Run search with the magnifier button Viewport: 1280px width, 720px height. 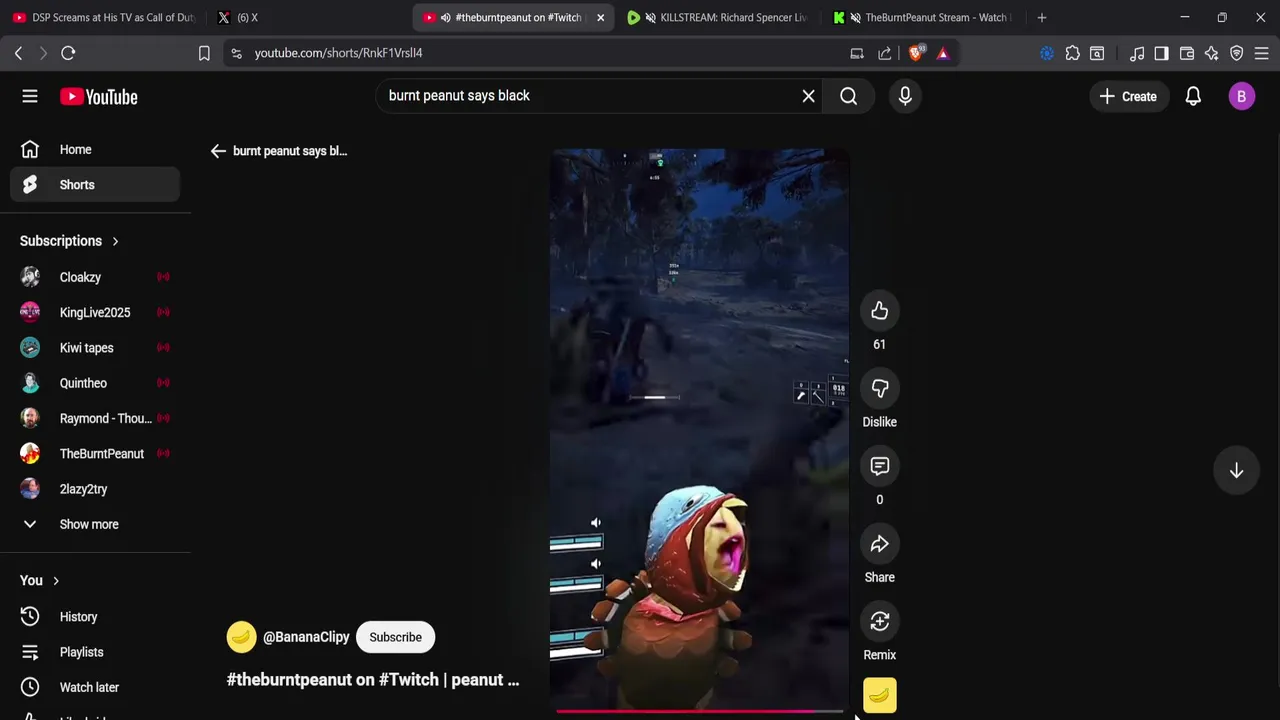tap(848, 96)
